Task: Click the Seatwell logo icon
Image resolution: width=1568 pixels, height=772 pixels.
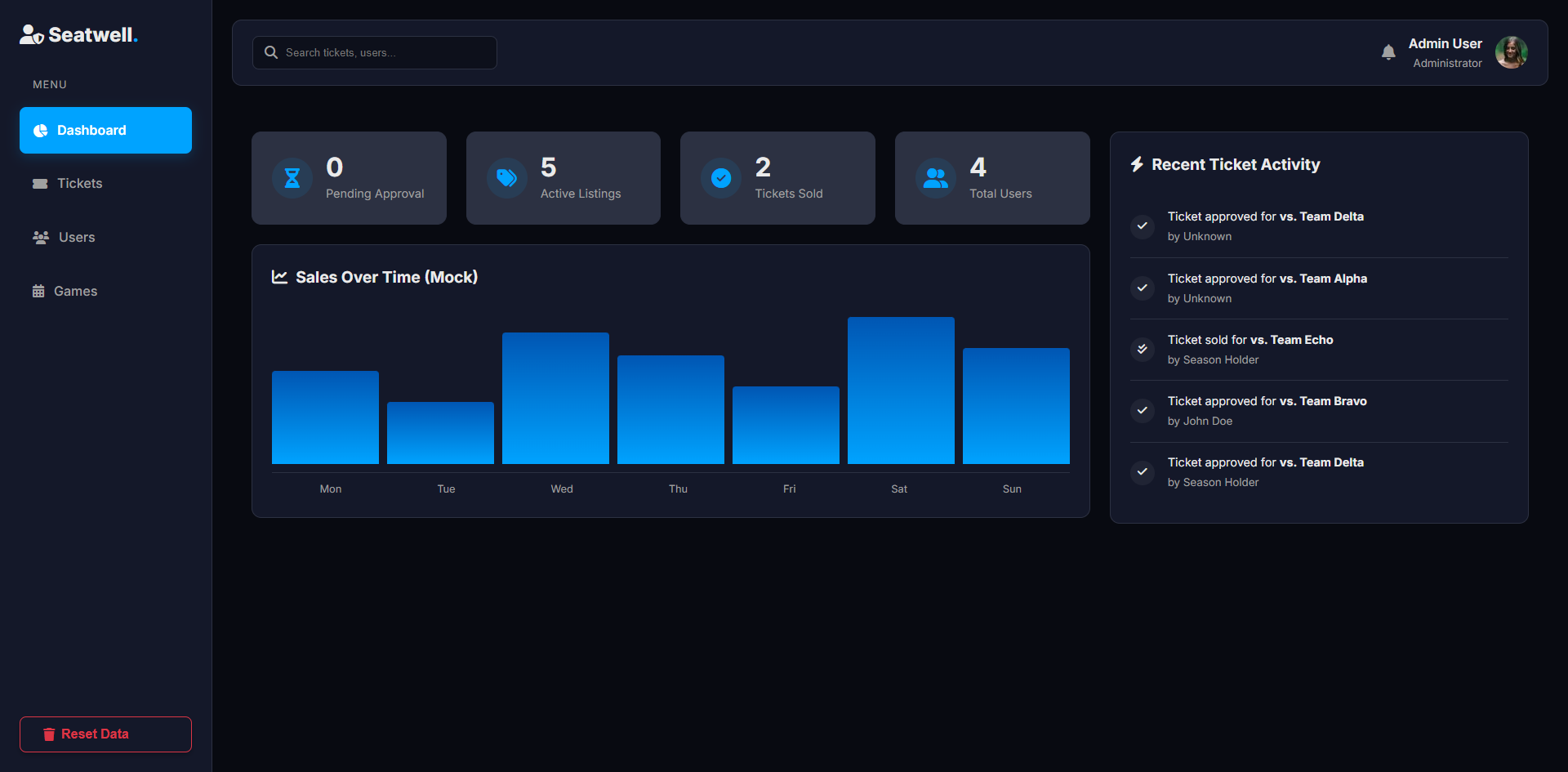Action: point(32,34)
